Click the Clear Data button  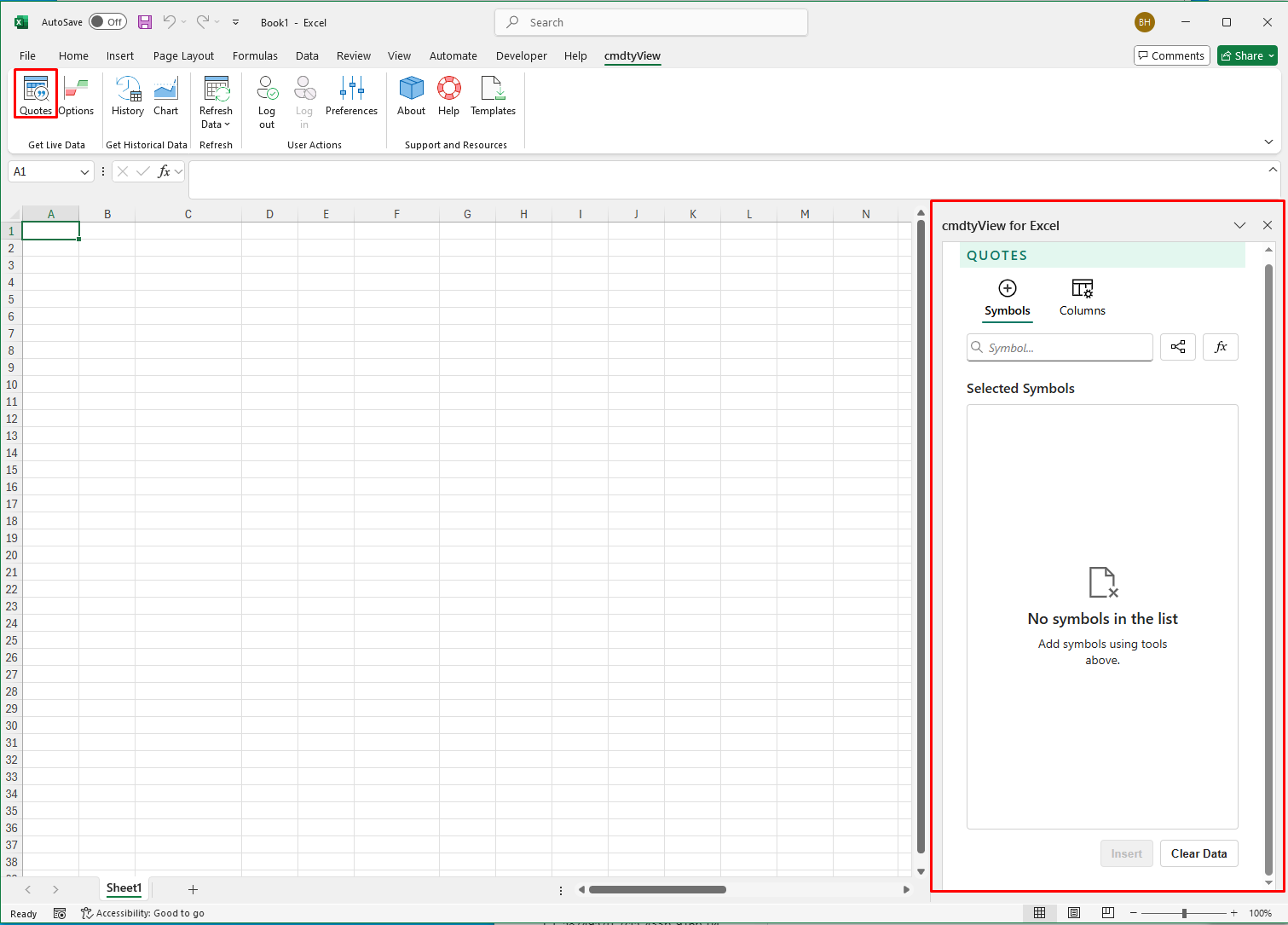pos(1199,853)
